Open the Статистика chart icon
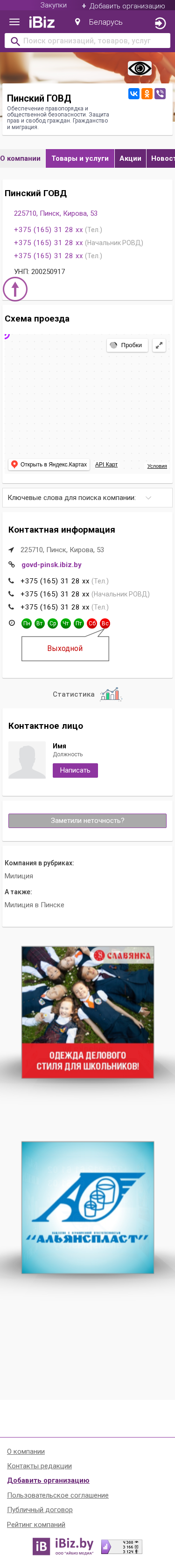 pos(110,694)
